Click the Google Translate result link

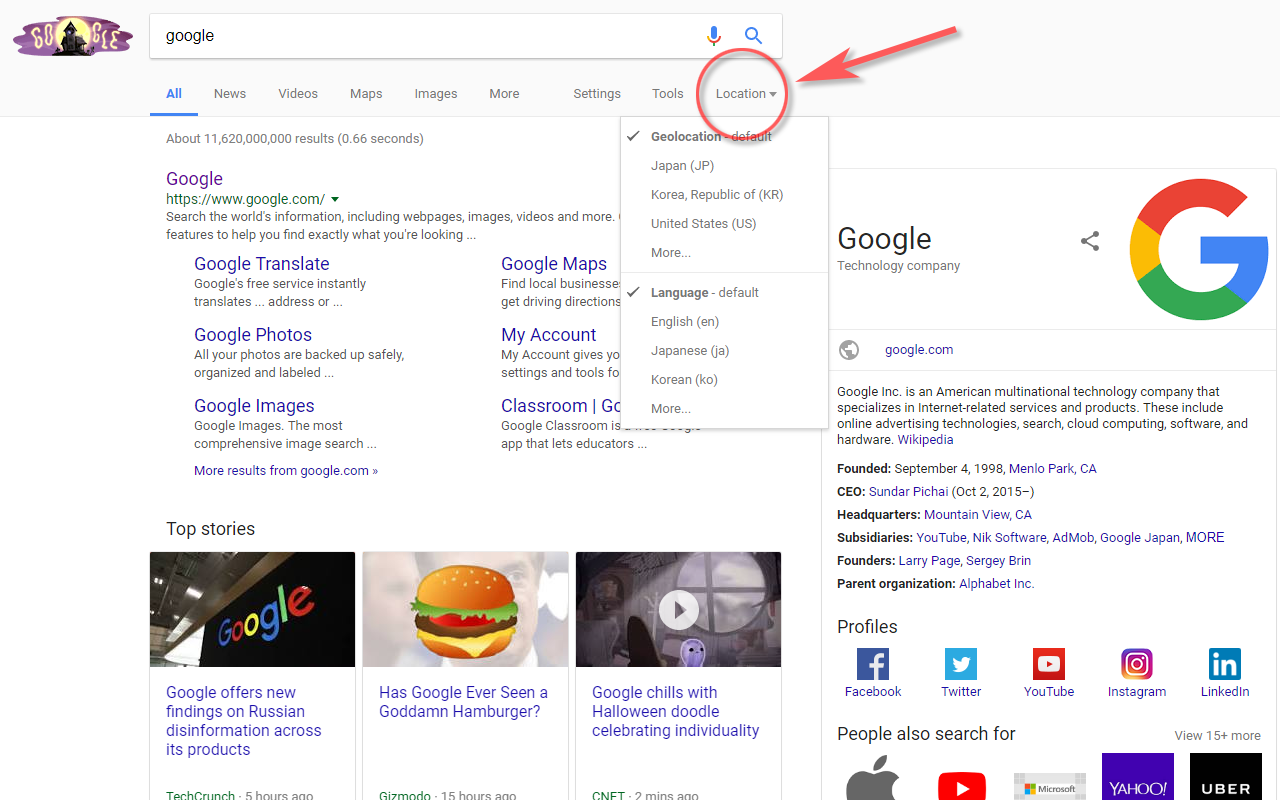pyautogui.click(x=261, y=263)
